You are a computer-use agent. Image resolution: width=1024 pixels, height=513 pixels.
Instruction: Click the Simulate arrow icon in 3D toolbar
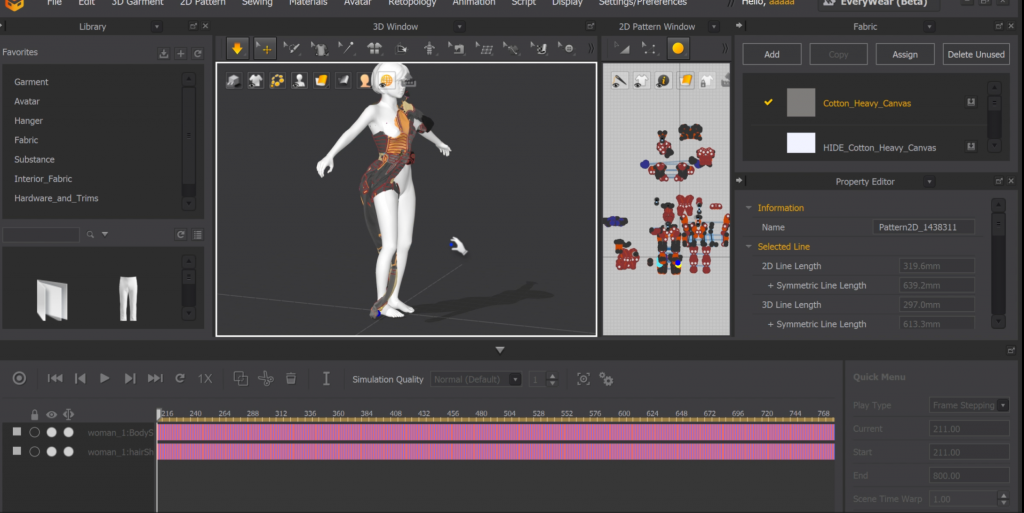[237, 47]
